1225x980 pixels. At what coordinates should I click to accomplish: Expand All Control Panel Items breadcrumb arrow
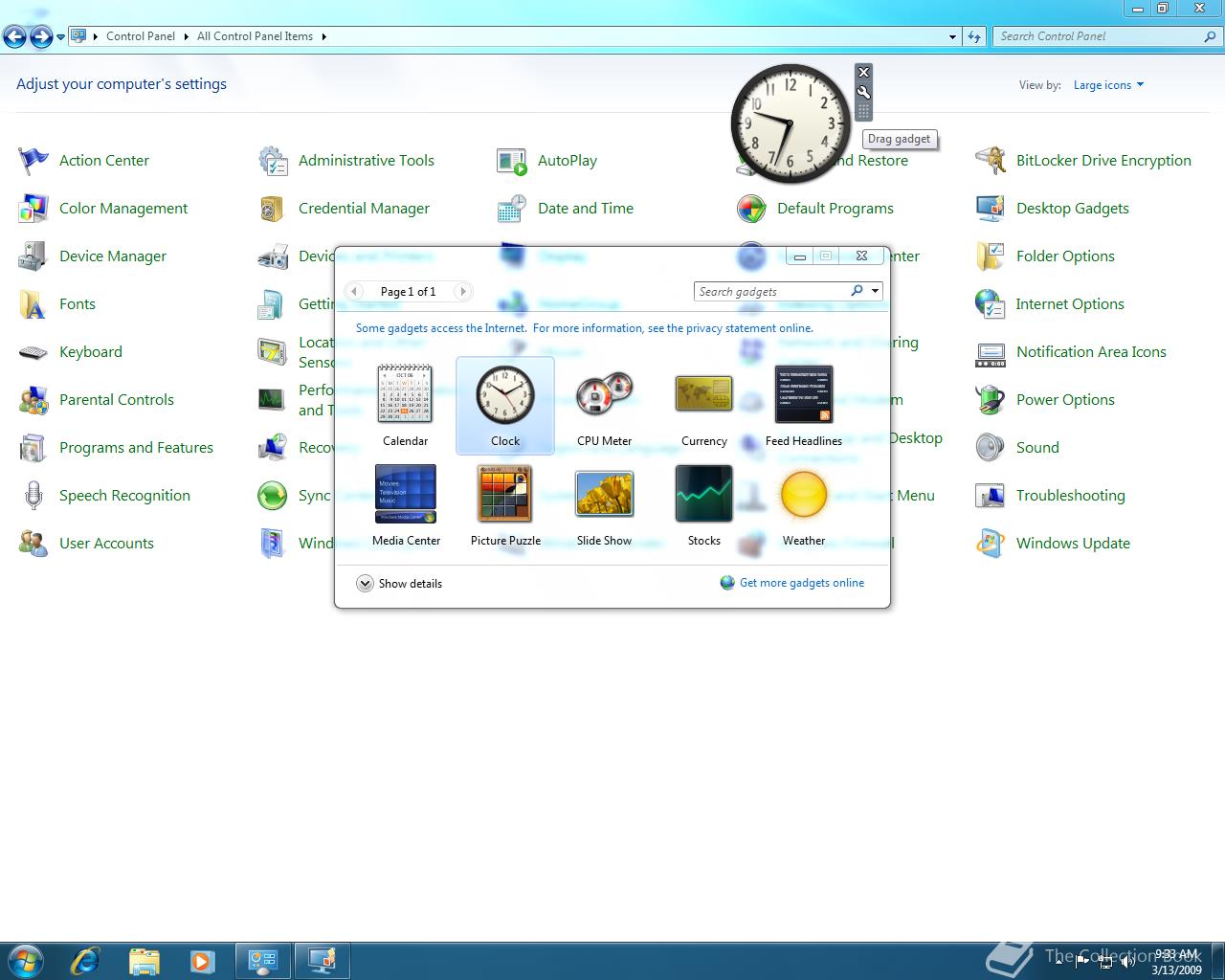(x=323, y=36)
